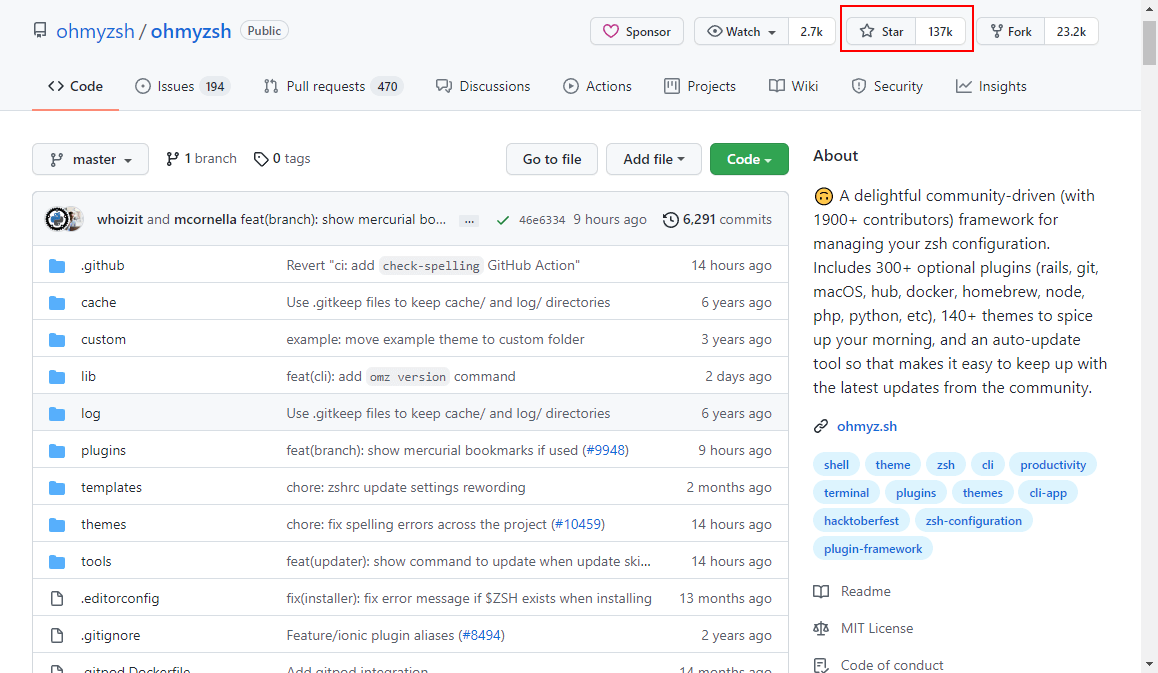Image resolution: width=1158 pixels, height=673 pixels.
Task: Click the link chain icon by ohmyz.sh
Action: coord(821,426)
